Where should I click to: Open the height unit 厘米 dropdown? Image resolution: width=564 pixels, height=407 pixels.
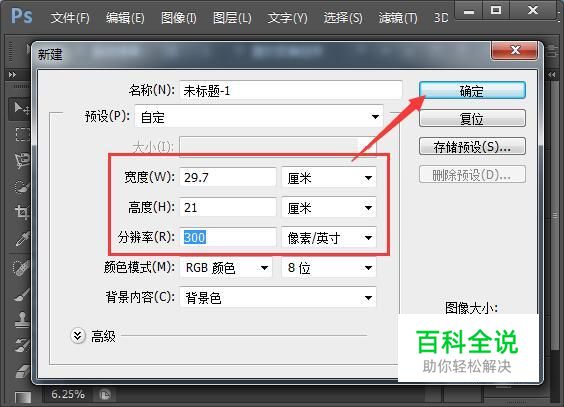329,207
